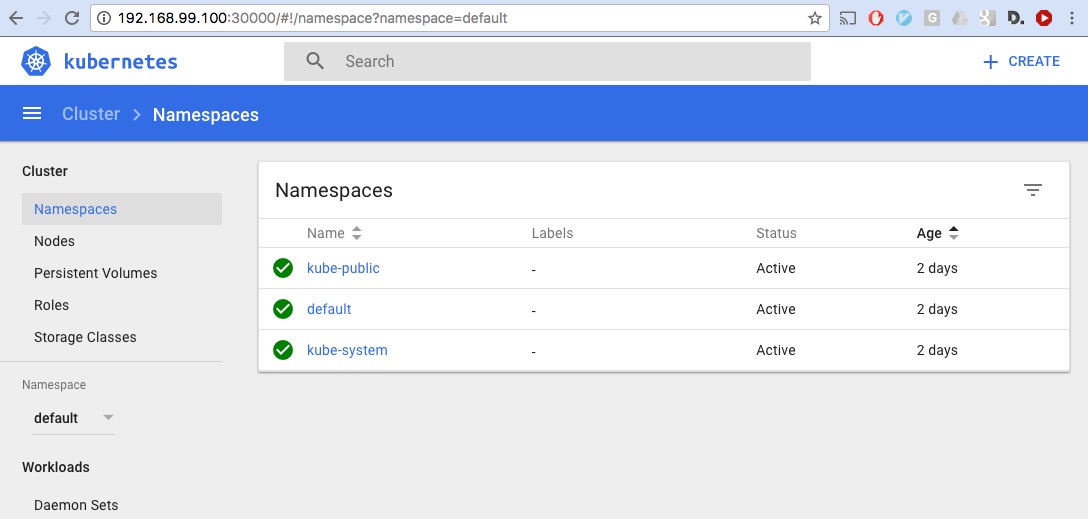Click the CREATE button

[x=1021, y=61]
